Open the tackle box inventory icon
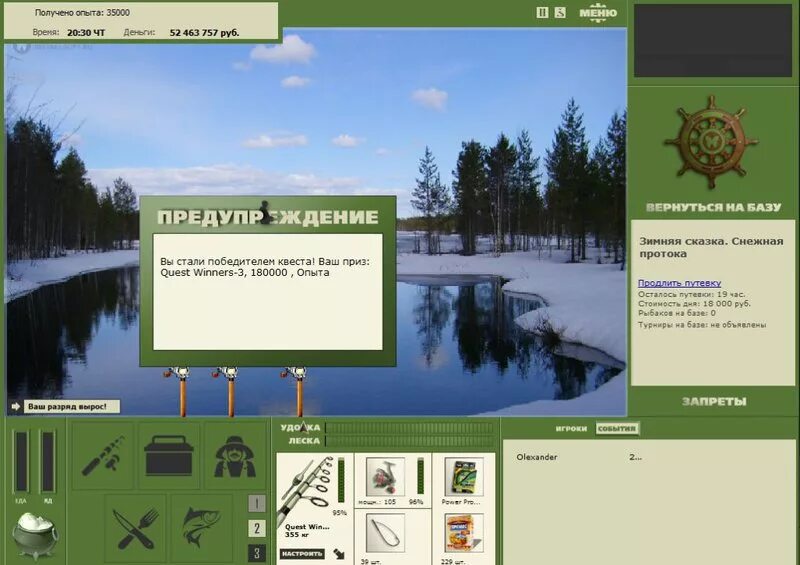The image size is (800, 565). tap(169, 455)
